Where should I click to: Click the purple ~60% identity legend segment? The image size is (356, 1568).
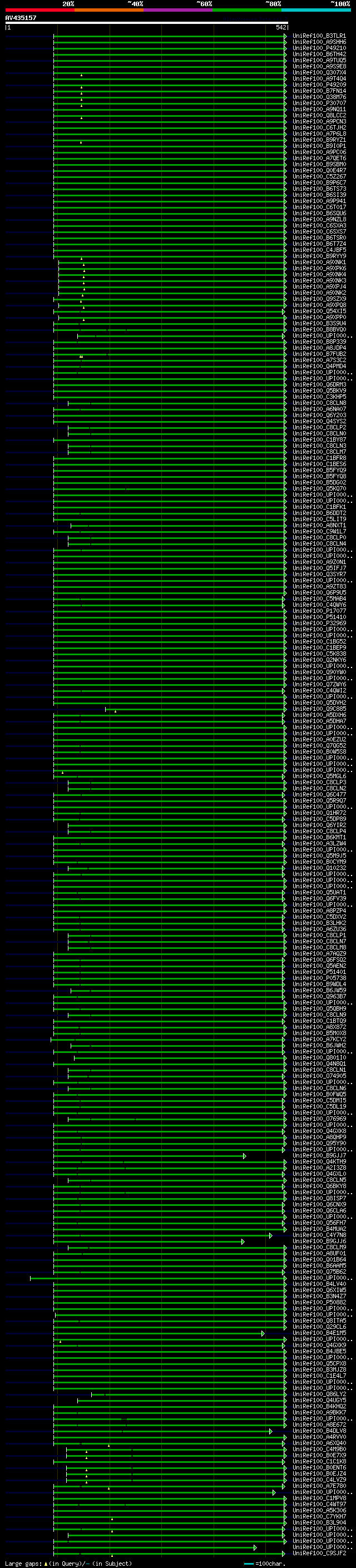point(179,10)
